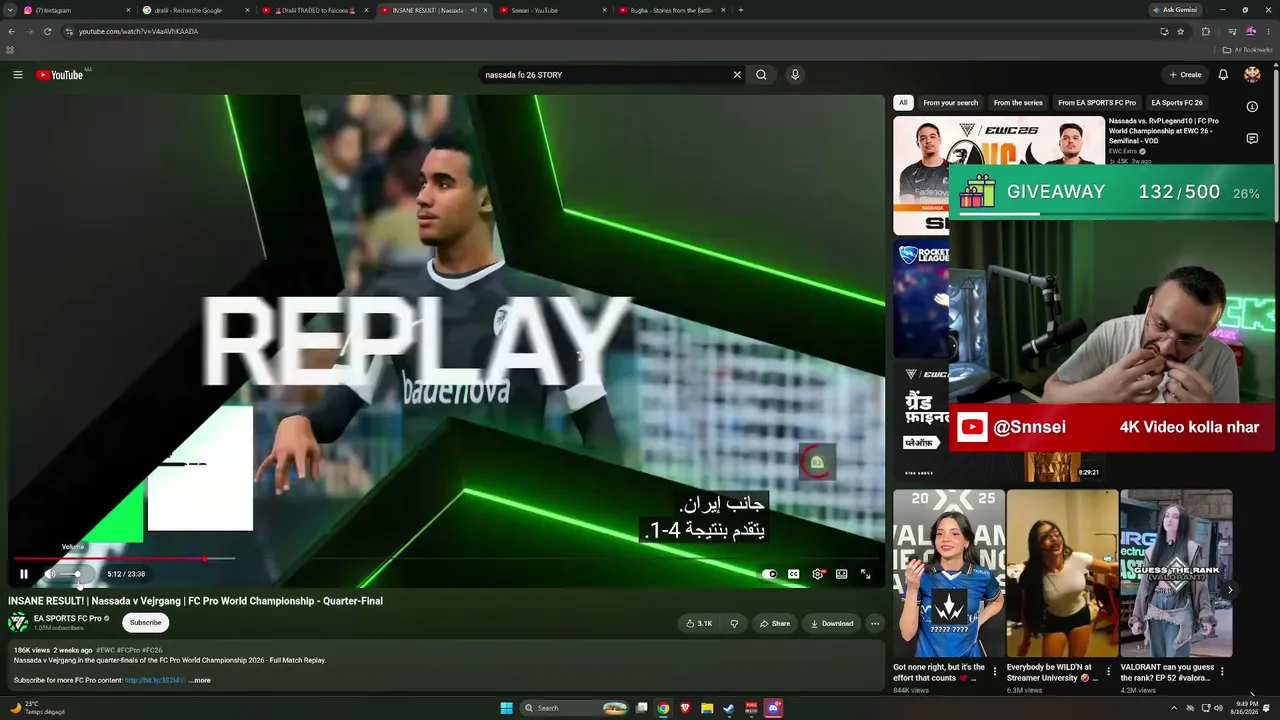The image size is (1280, 720).
Task: Filter by EA Sports FC 26 chip
Action: tap(1177, 102)
